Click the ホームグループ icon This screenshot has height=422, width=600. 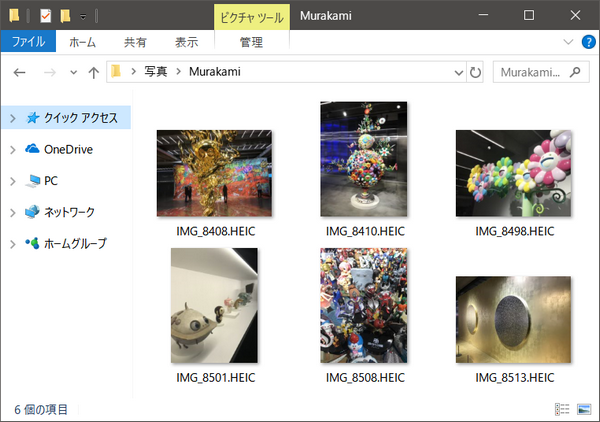coord(33,243)
